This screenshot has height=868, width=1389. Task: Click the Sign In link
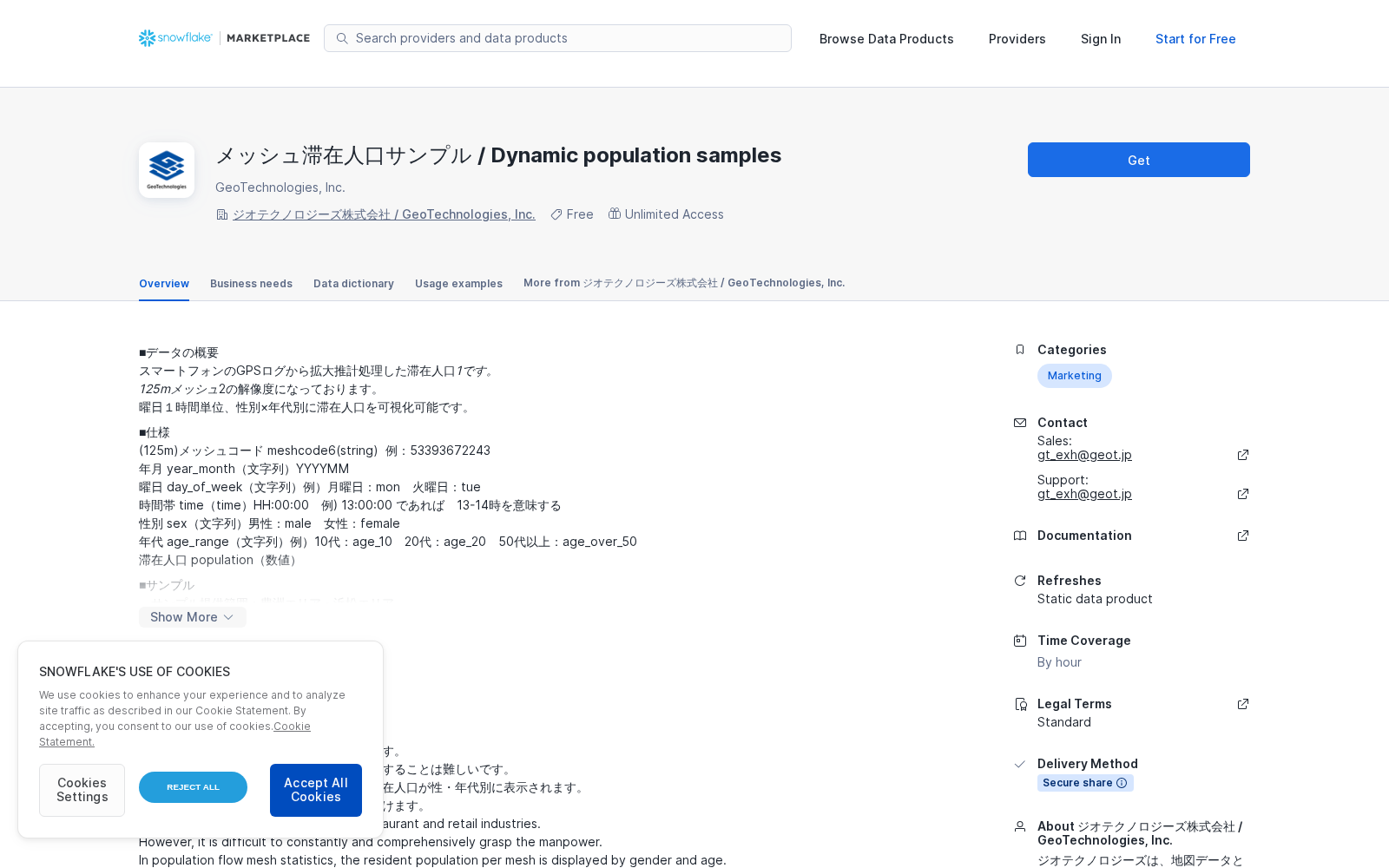(x=1101, y=39)
